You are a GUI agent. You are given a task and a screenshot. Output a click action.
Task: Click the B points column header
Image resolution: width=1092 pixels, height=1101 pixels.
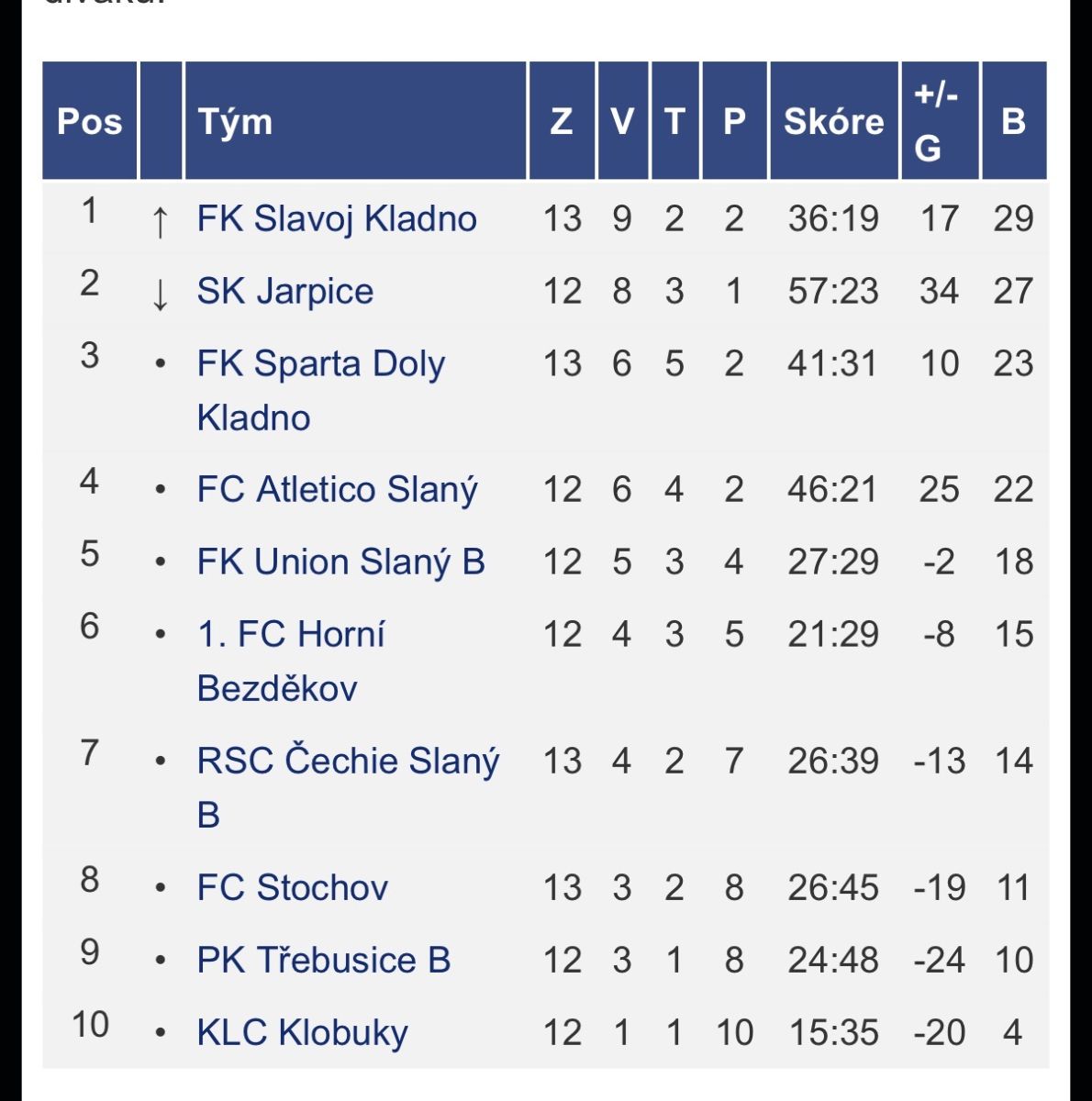(x=1013, y=121)
